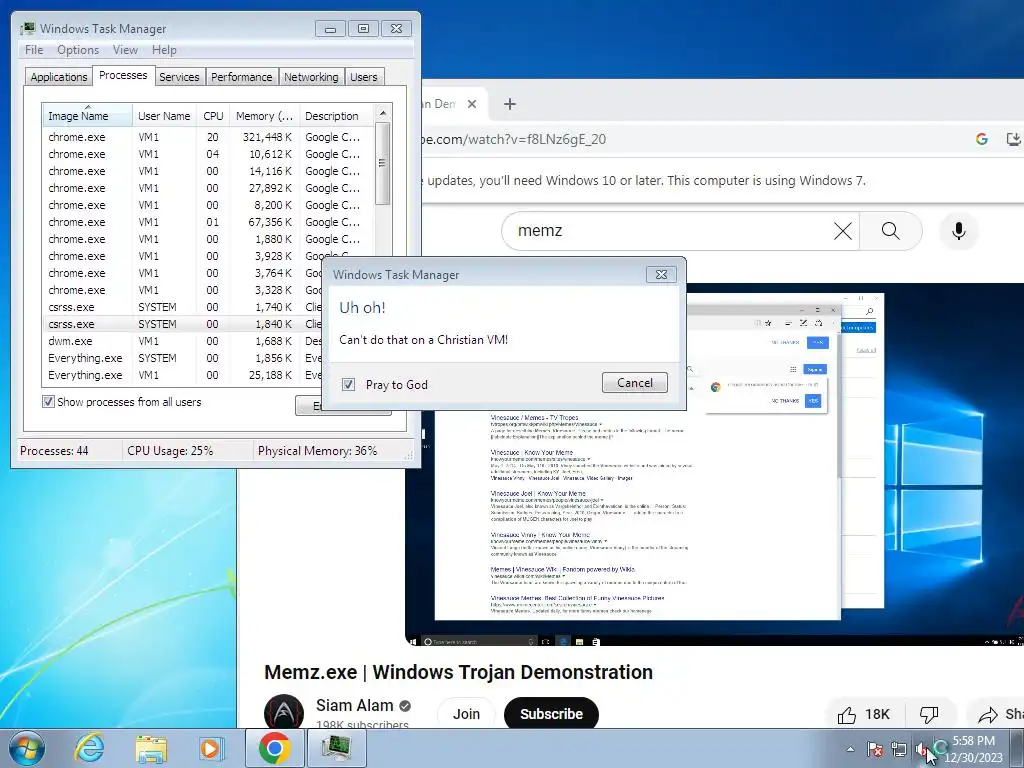Viewport: 1024px width, 768px height.
Task: Sort processes by User Name column
Action: click(x=164, y=116)
